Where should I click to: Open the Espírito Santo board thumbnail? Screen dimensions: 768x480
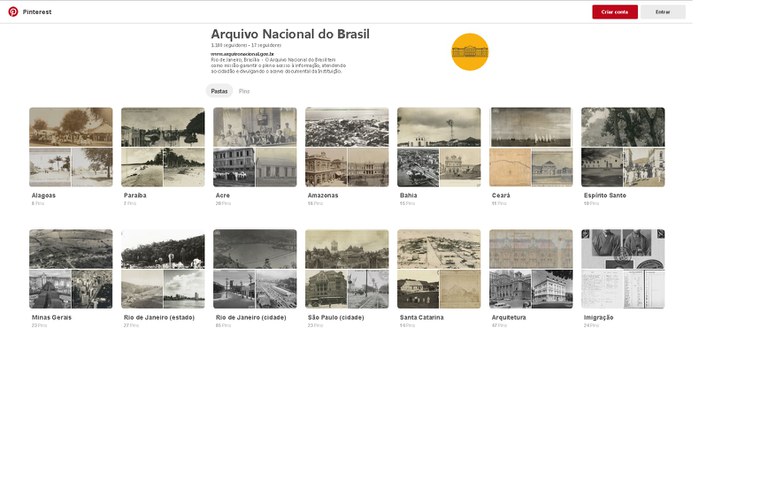coord(623,147)
